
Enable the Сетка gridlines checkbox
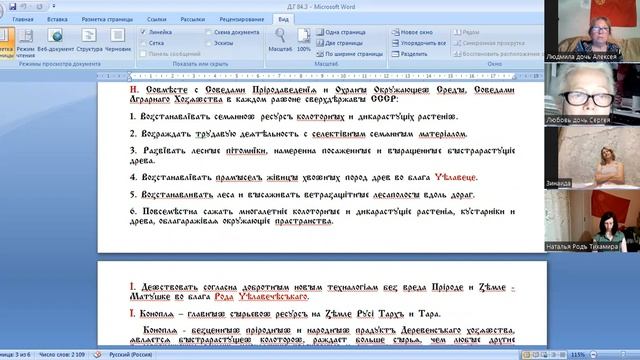[152, 43]
